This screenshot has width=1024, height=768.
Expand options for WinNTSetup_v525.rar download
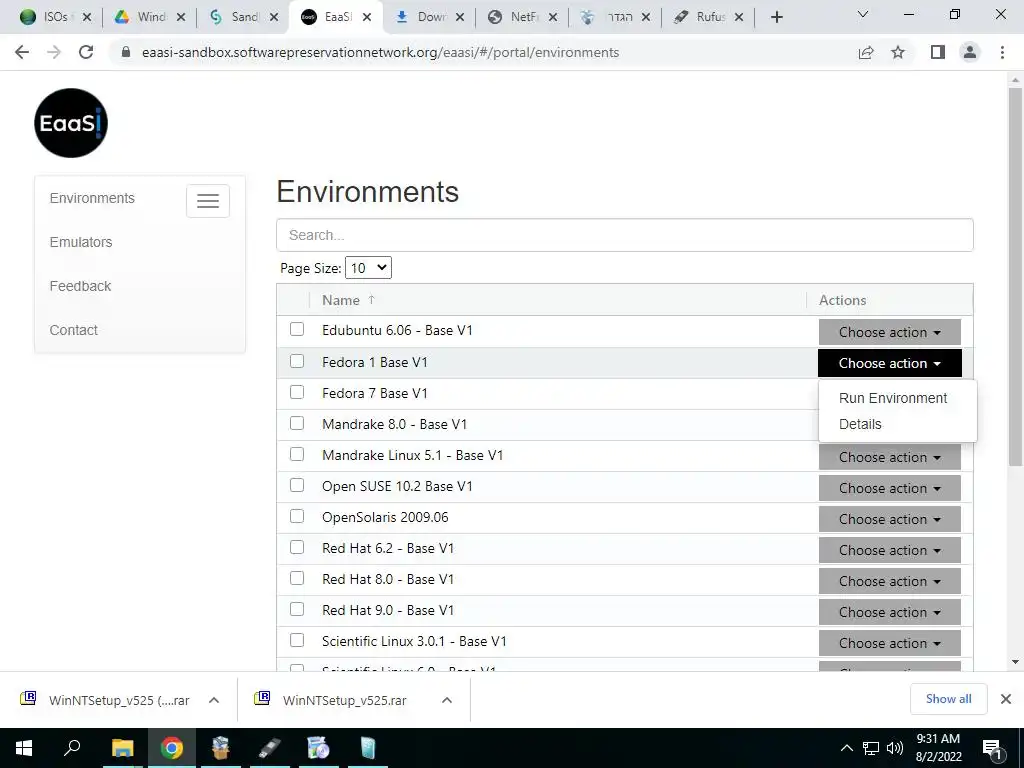click(447, 700)
